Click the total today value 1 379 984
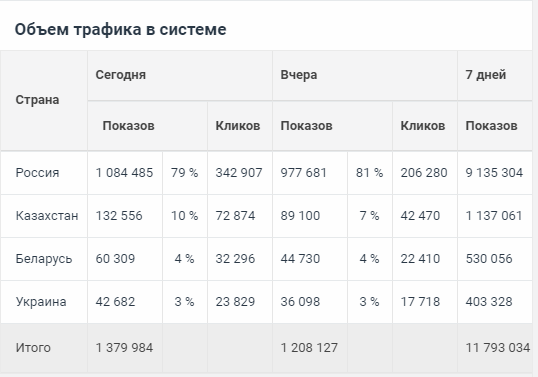Viewport: 538px width, 377px height. coord(124,348)
